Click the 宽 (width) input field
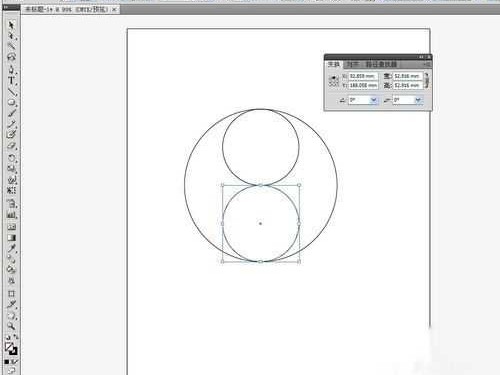Screen dimensions: 500x375 point(408,76)
